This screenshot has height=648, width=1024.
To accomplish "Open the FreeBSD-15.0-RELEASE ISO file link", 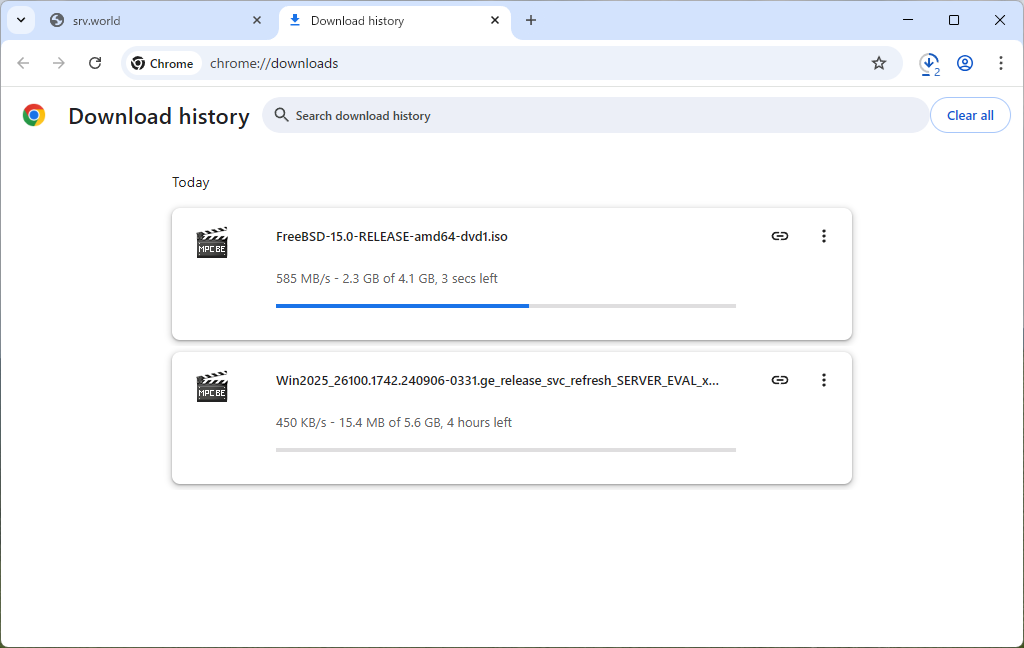I will (x=391, y=236).
